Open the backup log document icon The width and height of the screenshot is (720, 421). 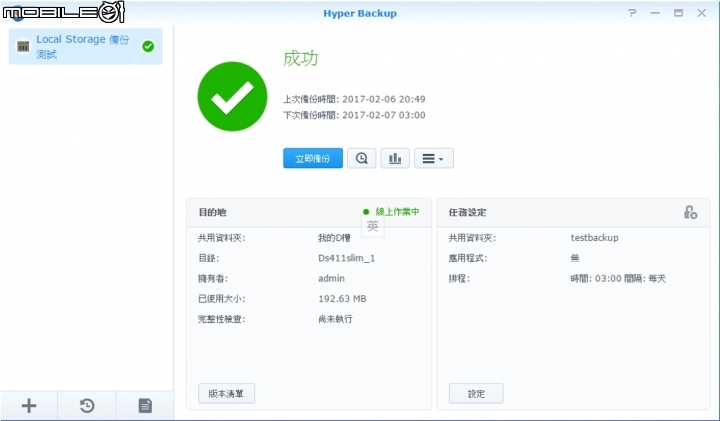pos(145,405)
